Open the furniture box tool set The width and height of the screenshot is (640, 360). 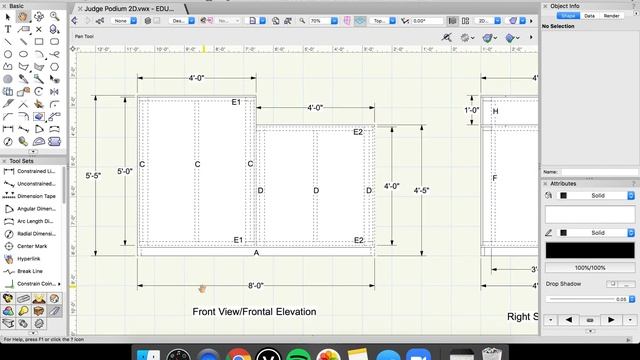click(39, 311)
